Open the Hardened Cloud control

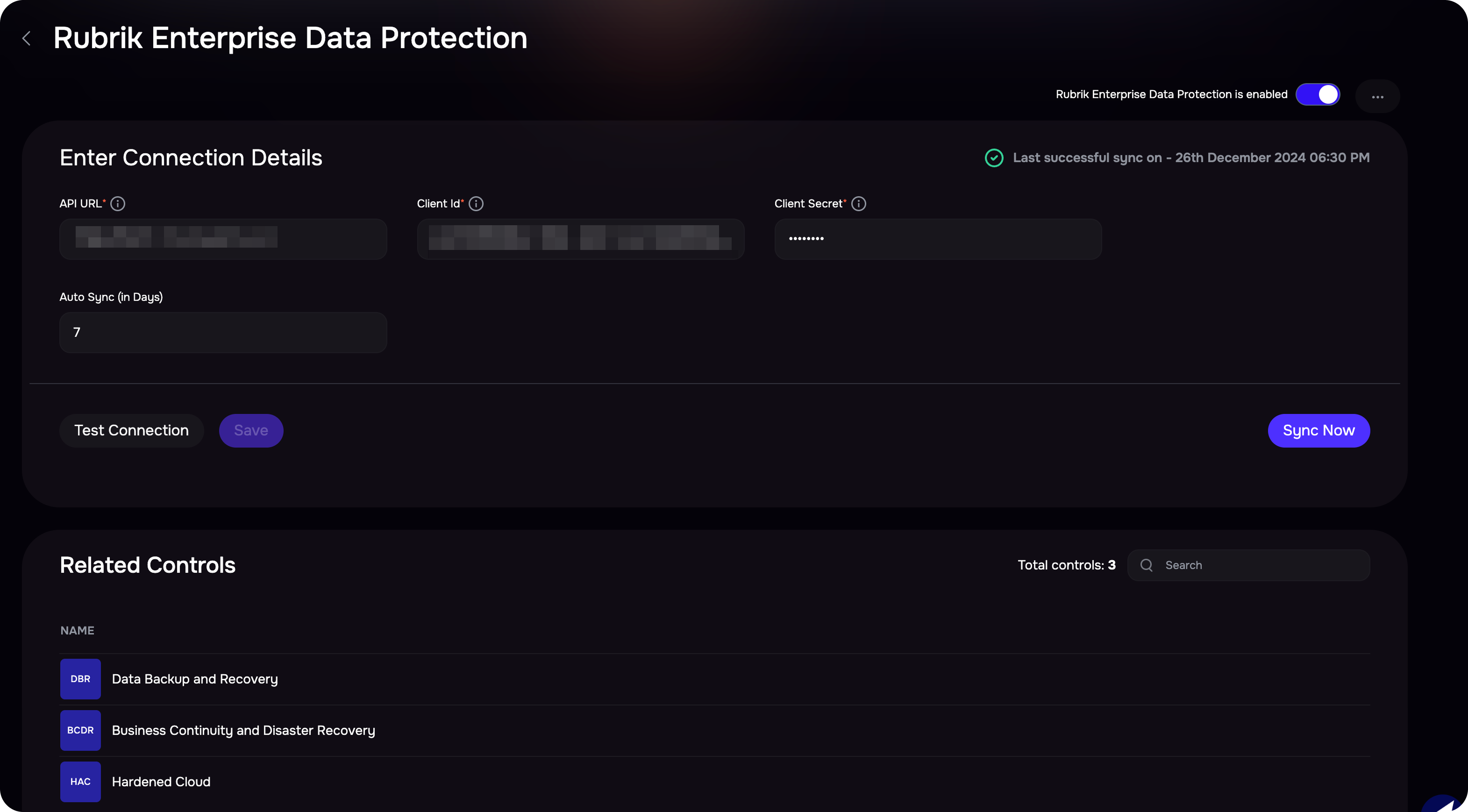pyautogui.click(x=161, y=782)
